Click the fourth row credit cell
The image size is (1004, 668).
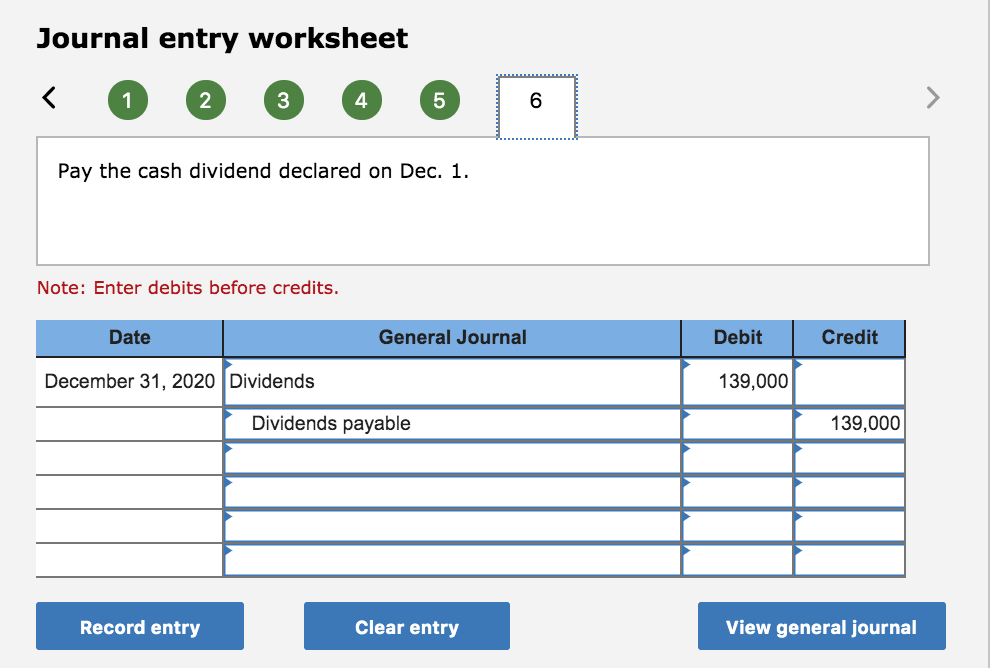pyautogui.click(x=850, y=492)
